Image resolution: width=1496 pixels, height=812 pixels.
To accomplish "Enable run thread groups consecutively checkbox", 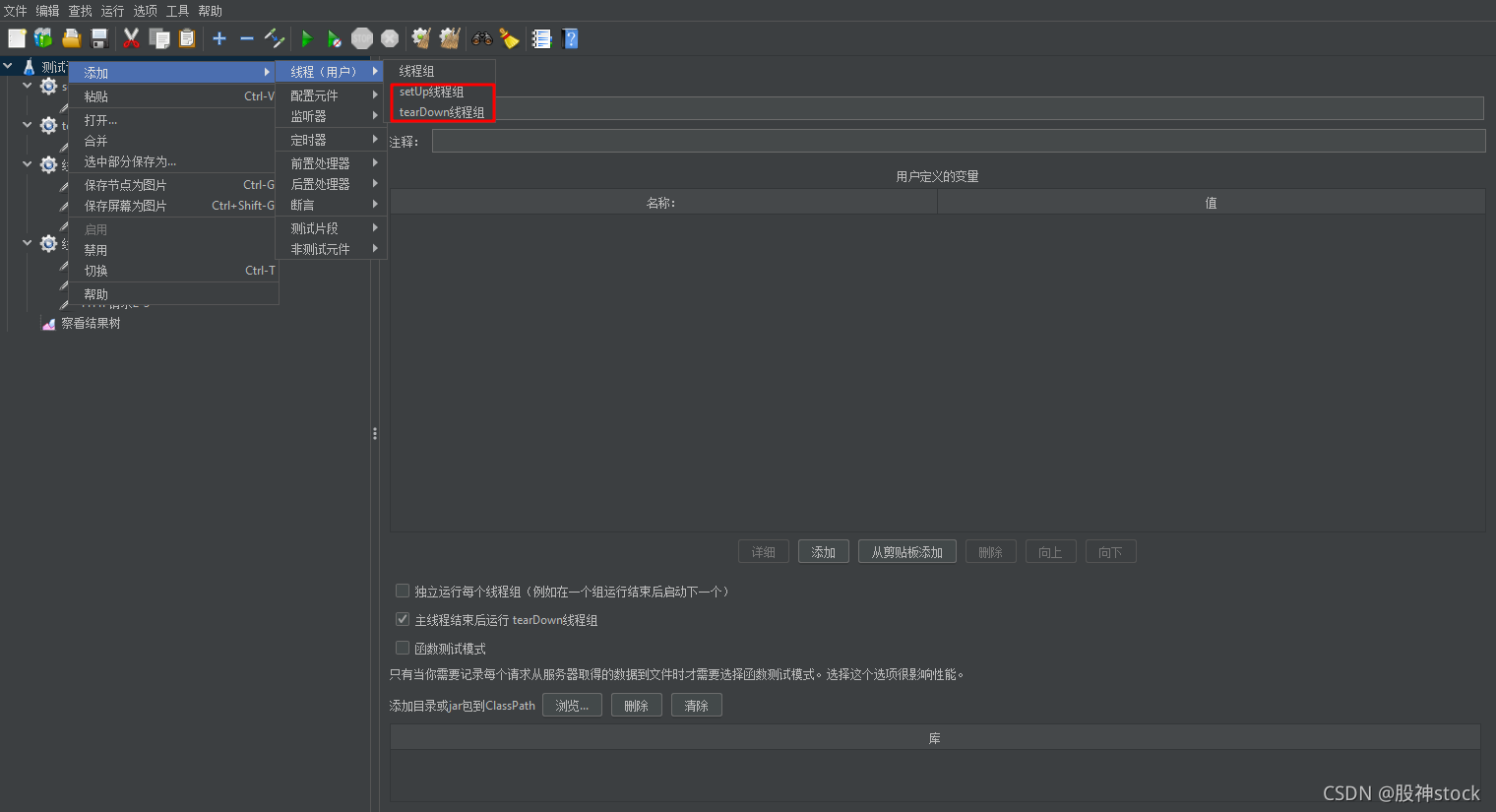I will coord(403,591).
